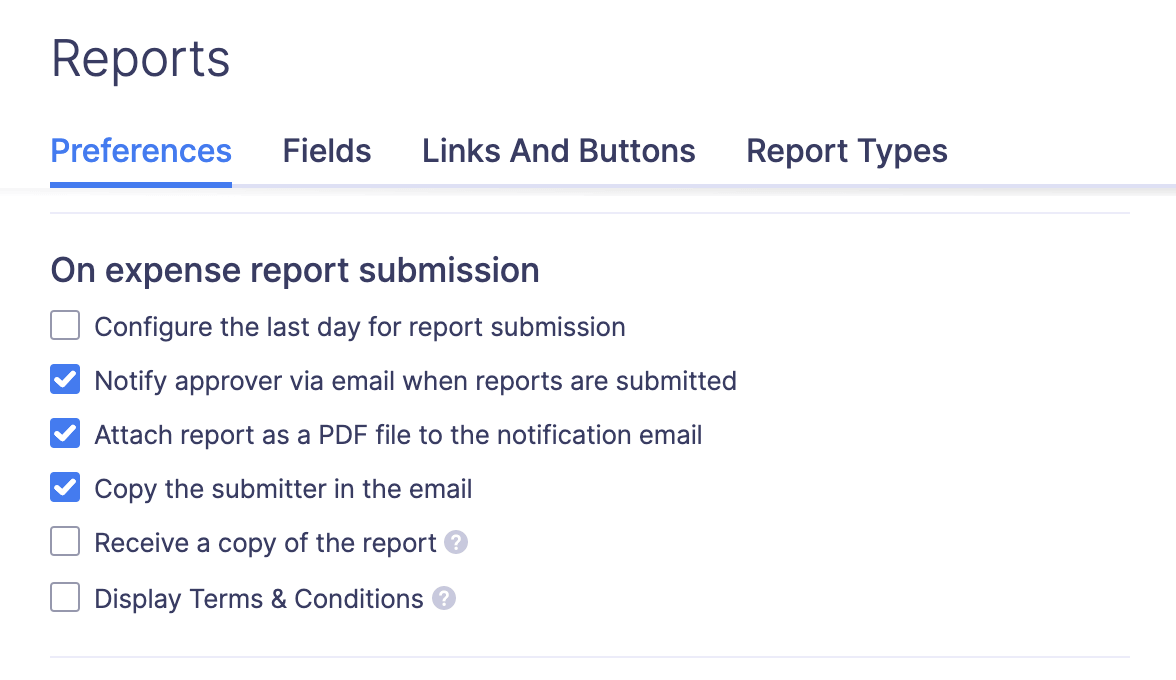This screenshot has width=1176, height=680.
Task: Disable the Copy the submitter in the email checkbox
Action: point(65,489)
